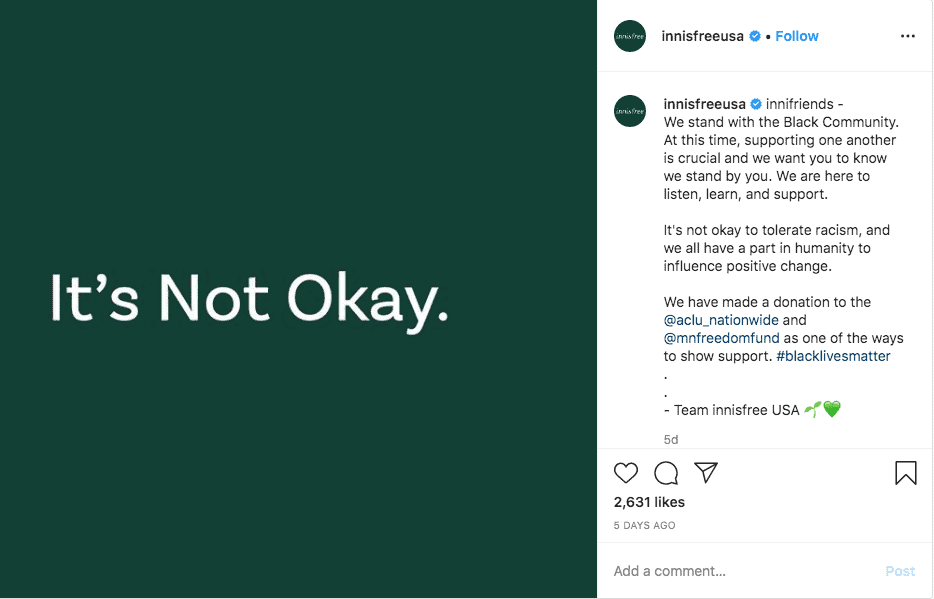Click the innisfree avatar beside the caption
This screenshot has width=934, height=599.
[630, 111]
